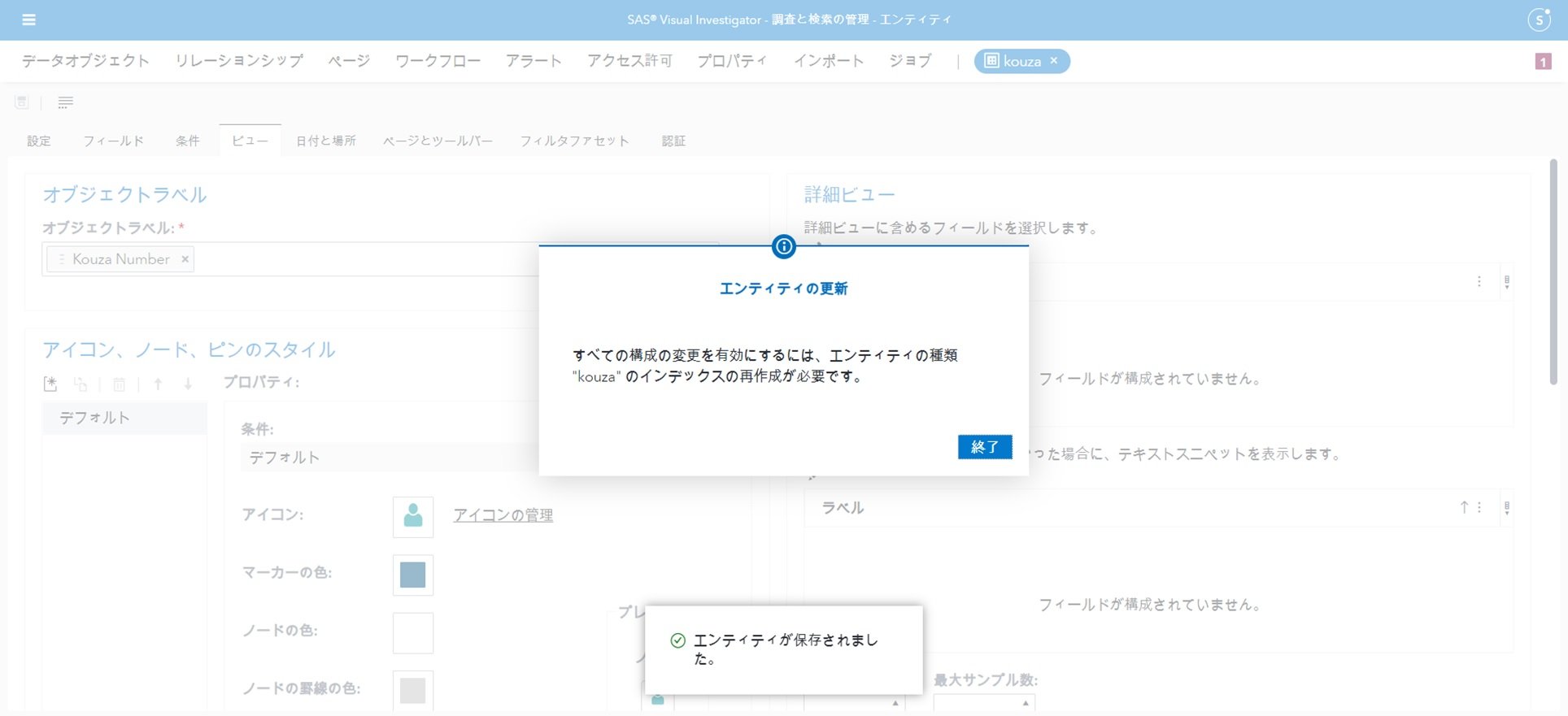The height and width of the screenshot is (716, 1568).
Task: Click the info icon on dialog
Action: click(783, 246)
